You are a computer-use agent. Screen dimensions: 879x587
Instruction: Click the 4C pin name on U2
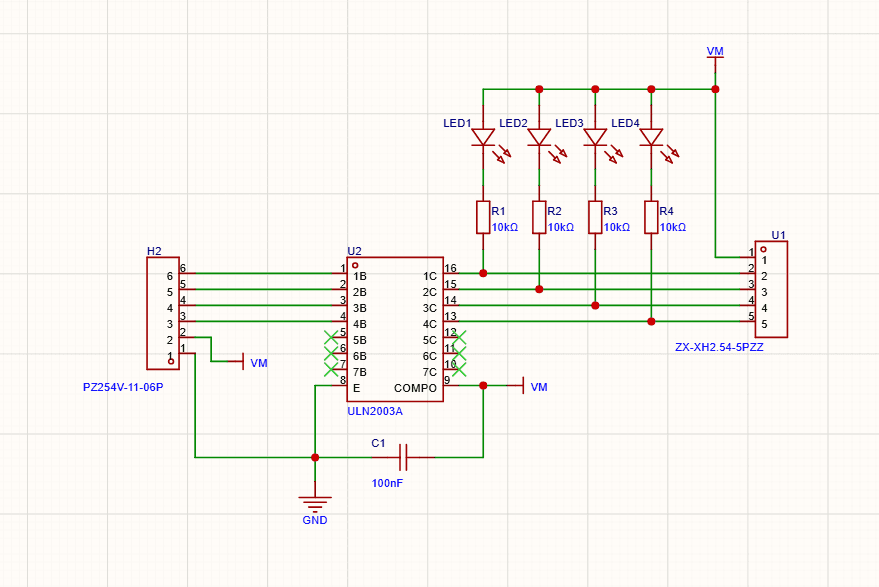pos(430,324)
